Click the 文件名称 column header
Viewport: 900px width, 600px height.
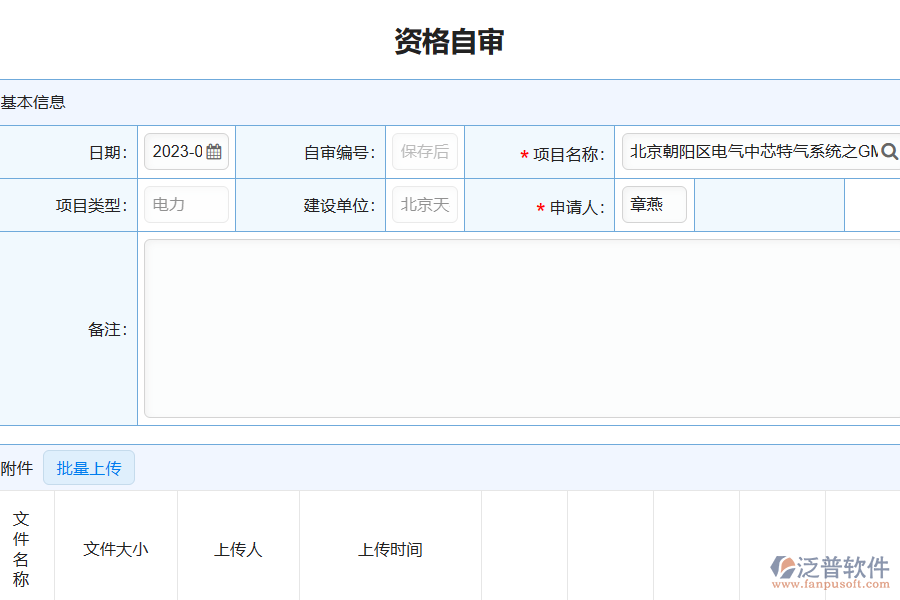[23, 547]
